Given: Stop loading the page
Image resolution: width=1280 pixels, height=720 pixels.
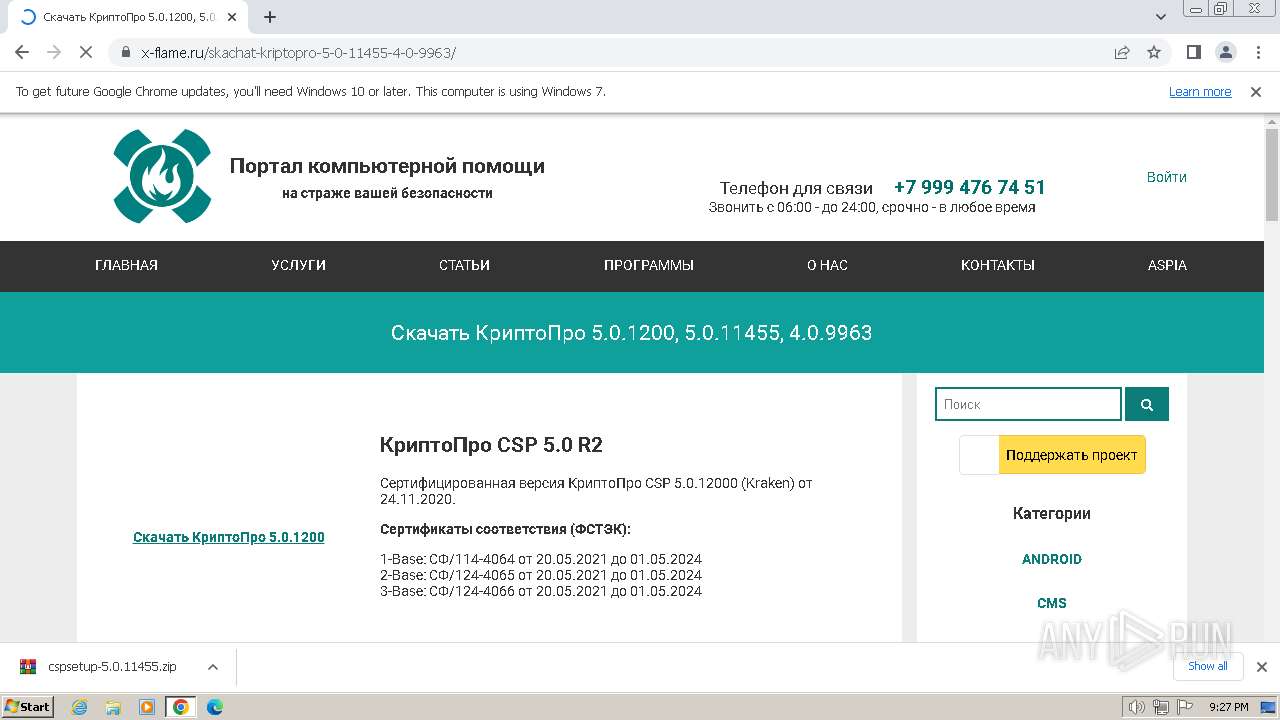Looking at the screenshot, I should coord(86,53).
